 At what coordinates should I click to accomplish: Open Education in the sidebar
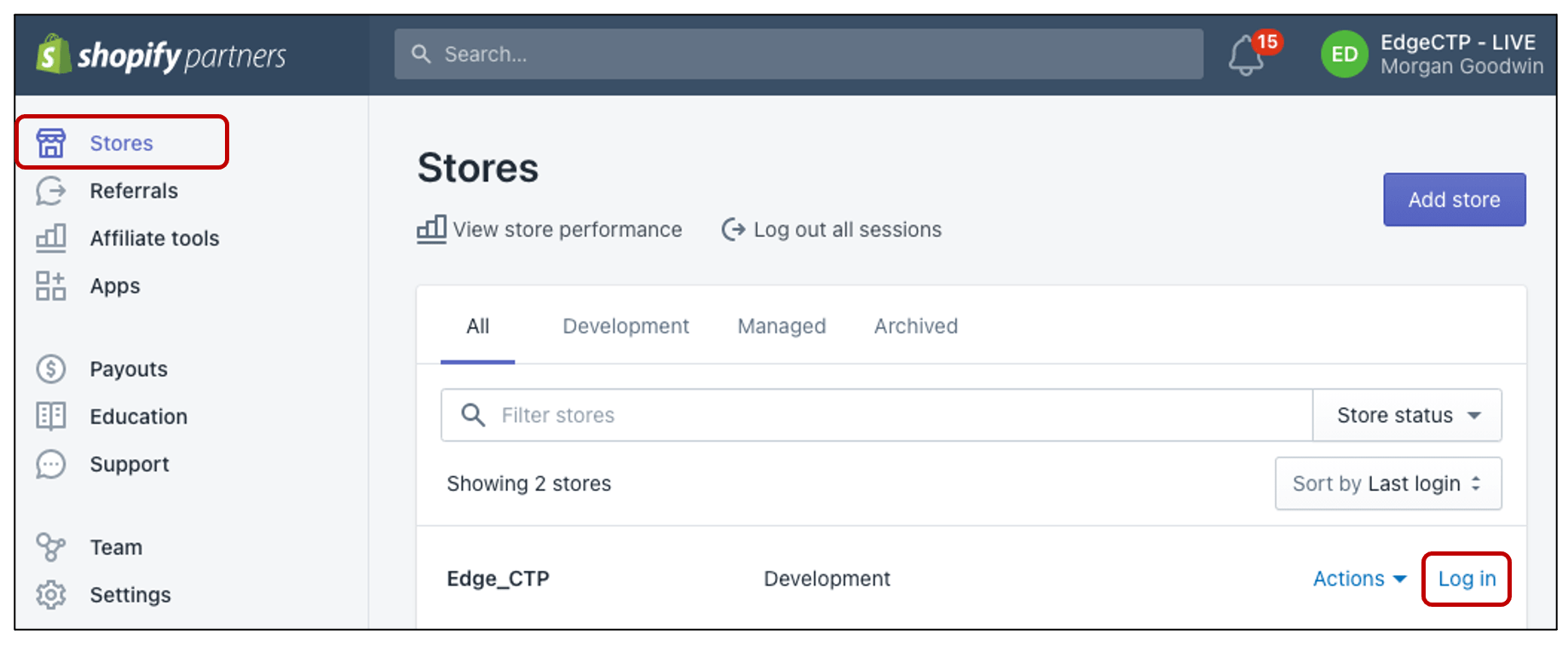[138, 416]
